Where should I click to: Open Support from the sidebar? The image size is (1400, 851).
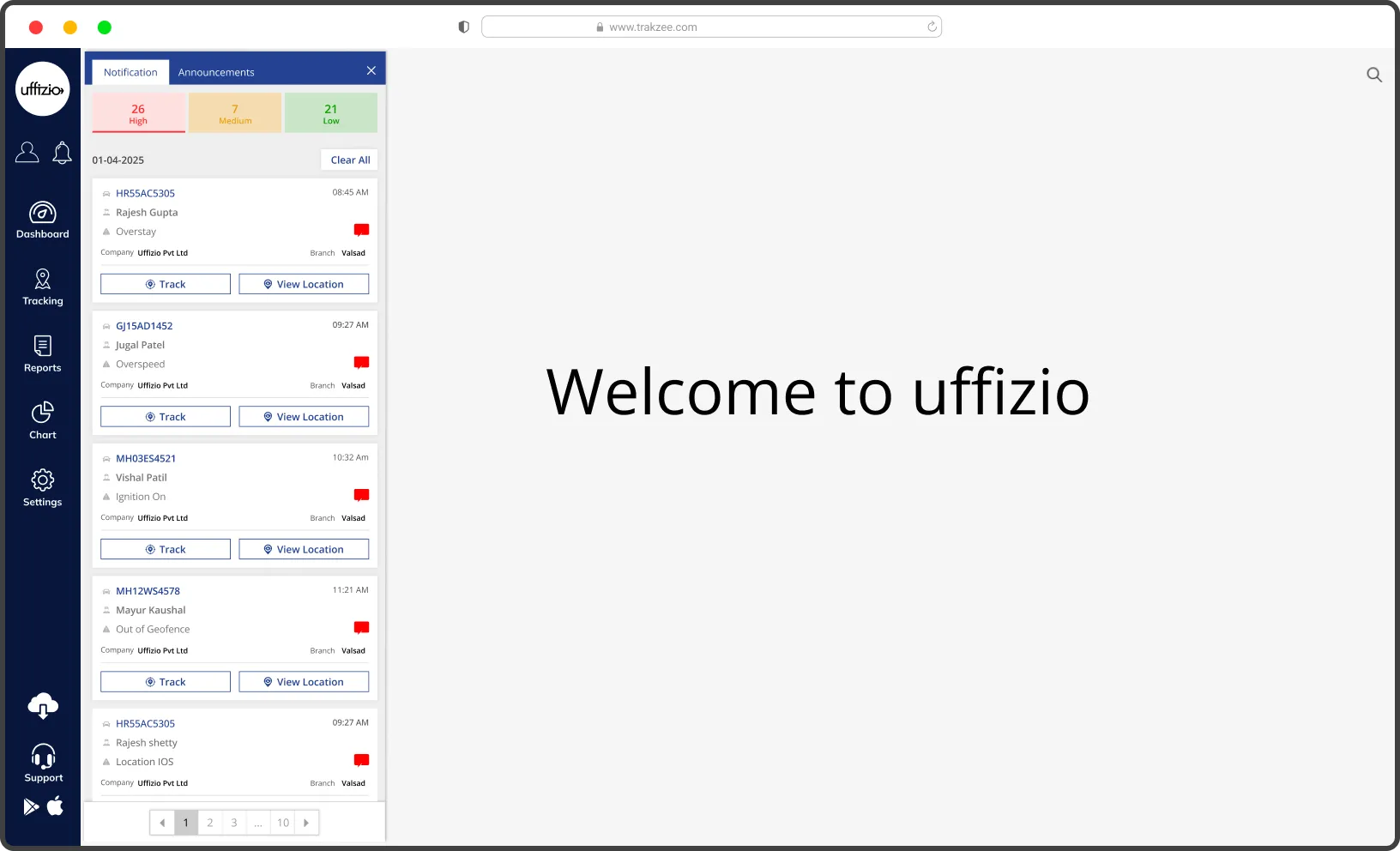click(x=43, y=763)
